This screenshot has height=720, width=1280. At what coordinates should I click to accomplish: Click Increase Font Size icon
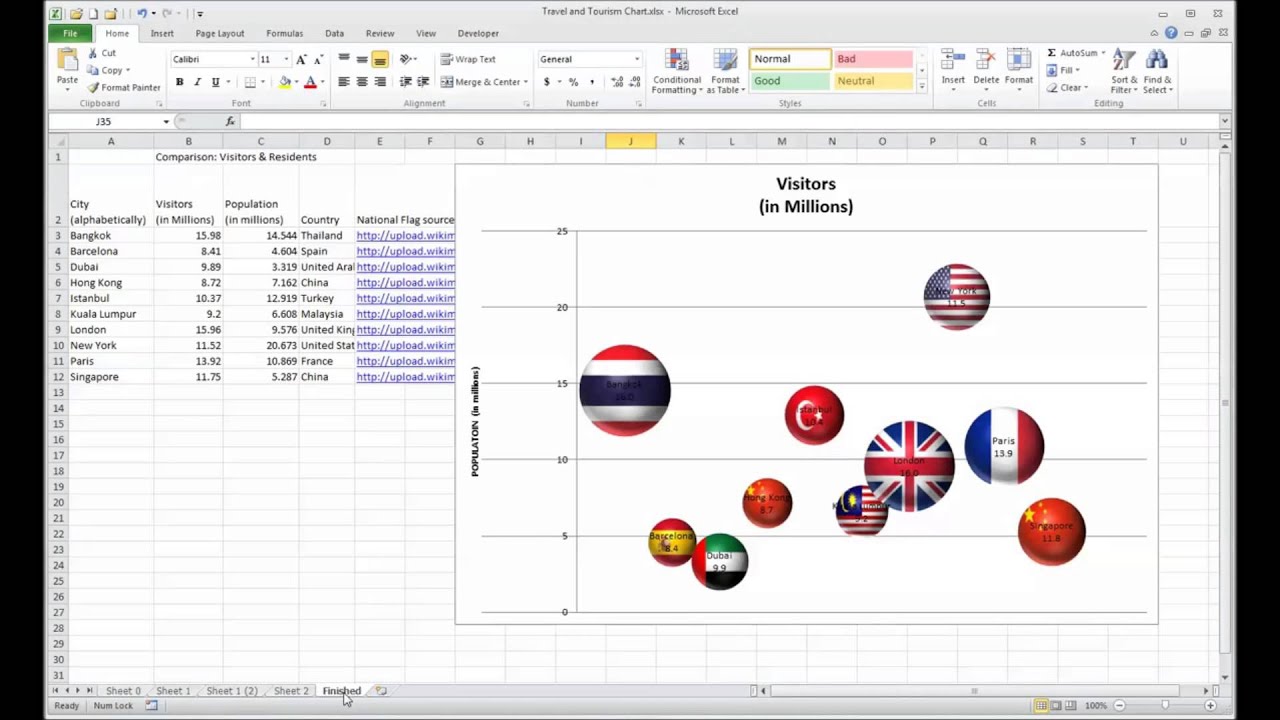pyautogui.click(x=301, y=59)
